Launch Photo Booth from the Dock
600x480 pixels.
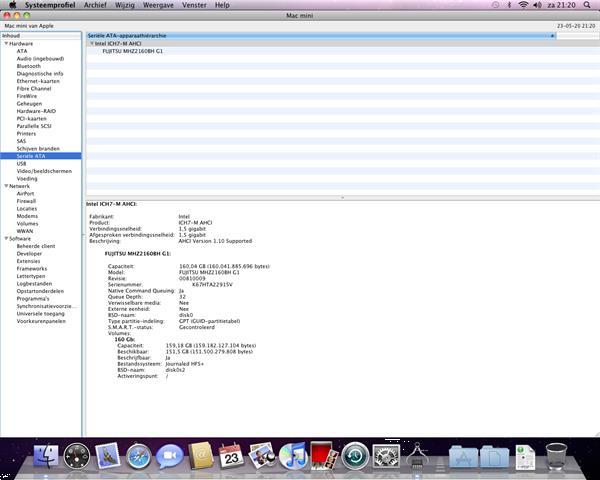[x=324, y=456]
